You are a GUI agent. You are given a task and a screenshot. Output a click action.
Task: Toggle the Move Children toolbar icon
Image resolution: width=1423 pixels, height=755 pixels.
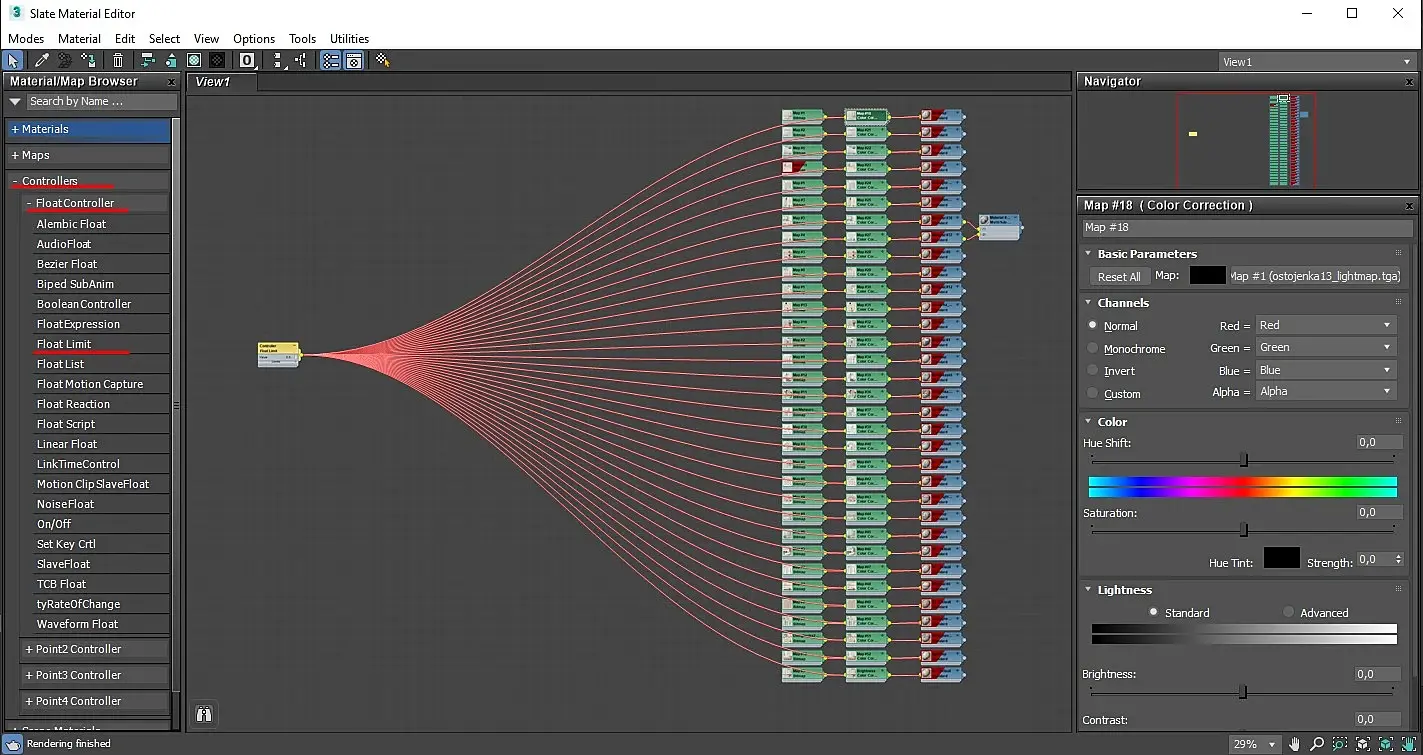click(x=148, y=61)
